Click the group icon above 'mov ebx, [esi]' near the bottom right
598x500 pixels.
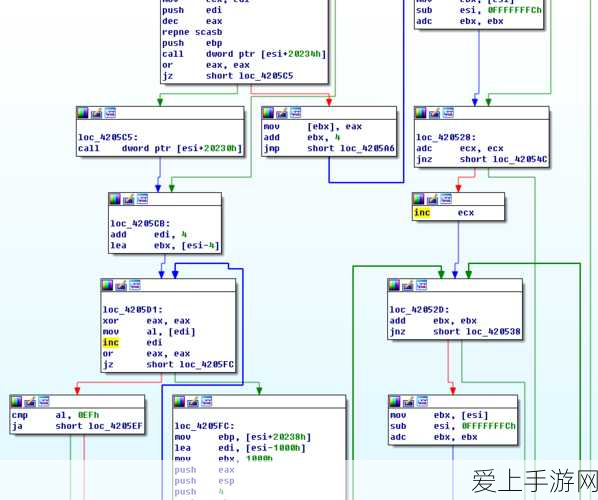[x=422, y=402]
